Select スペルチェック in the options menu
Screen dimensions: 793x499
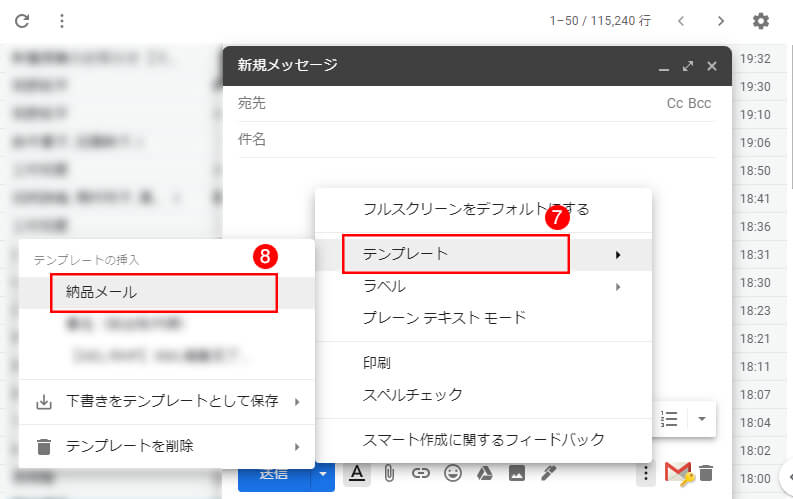412,394
